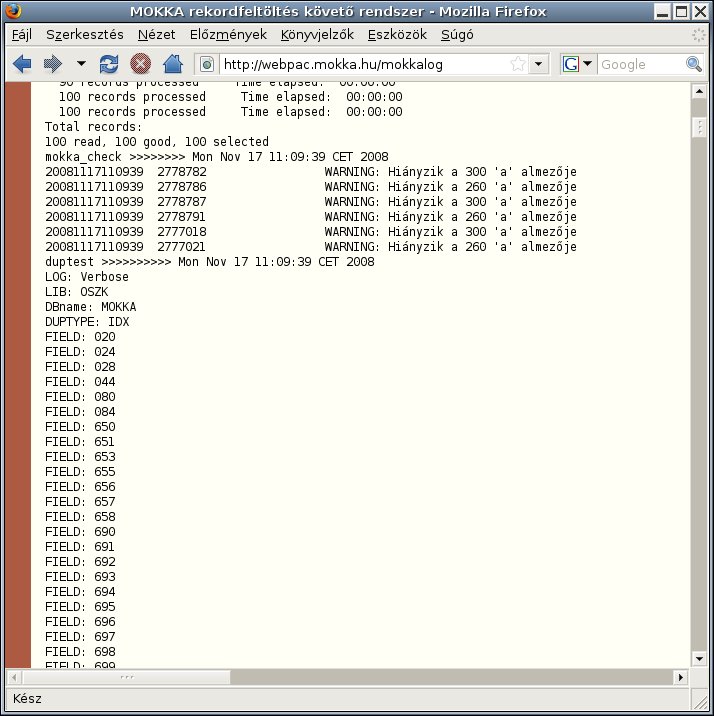Open the Súgó menu
Image resolution: width=714 pixels, height=716 pixels.
click(458, 34)
